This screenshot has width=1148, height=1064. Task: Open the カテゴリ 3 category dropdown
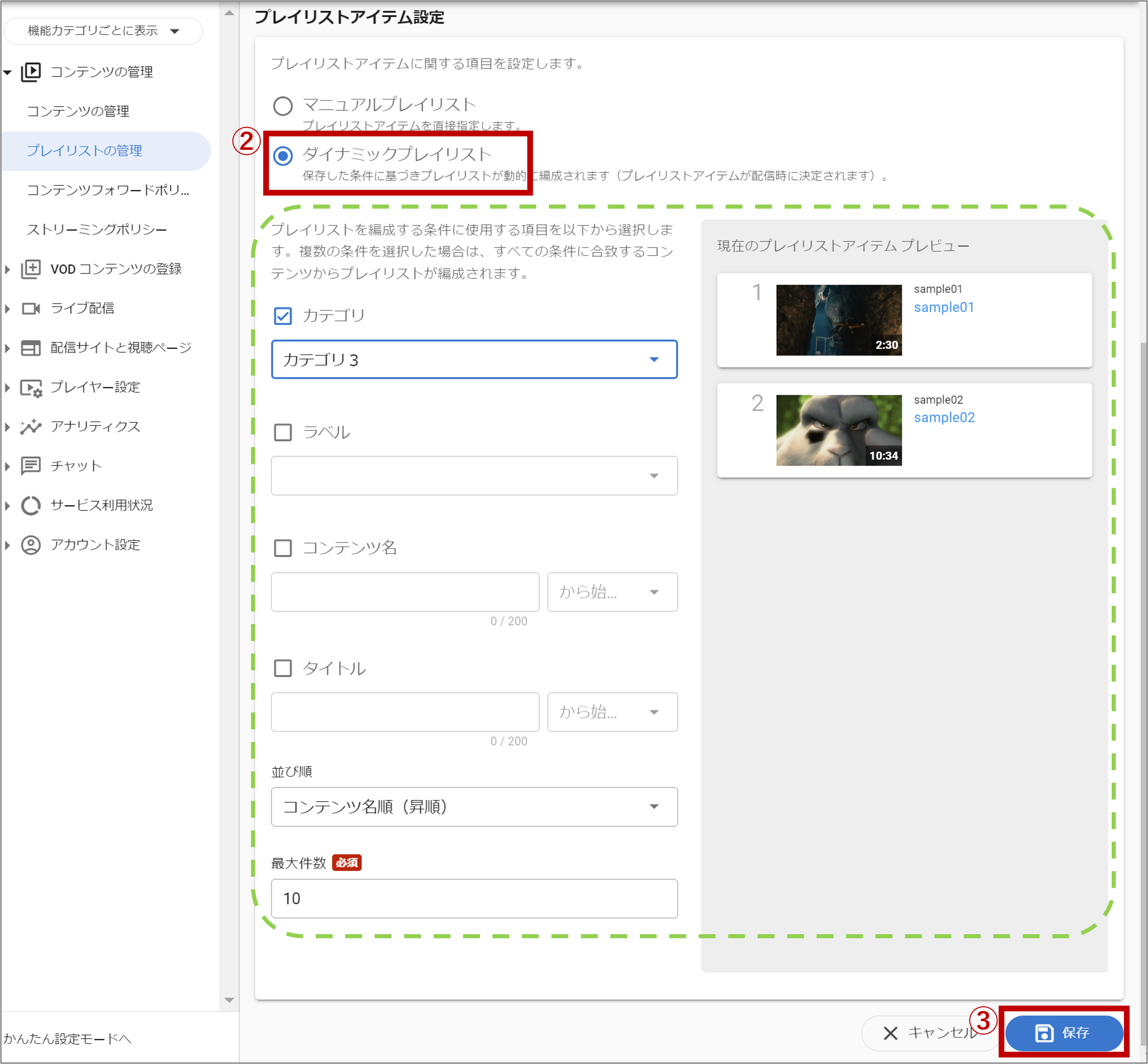473,359
